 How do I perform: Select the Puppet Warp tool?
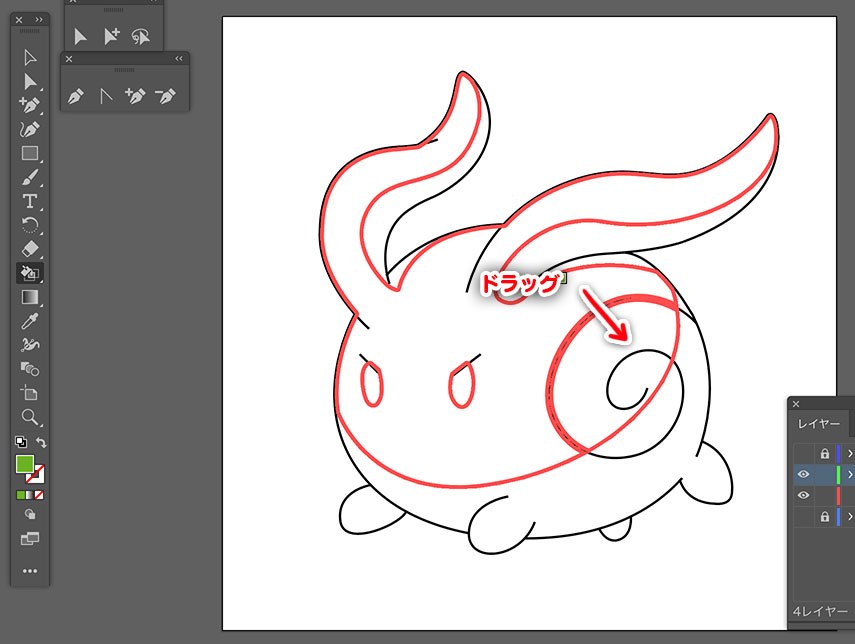point(30,345)
